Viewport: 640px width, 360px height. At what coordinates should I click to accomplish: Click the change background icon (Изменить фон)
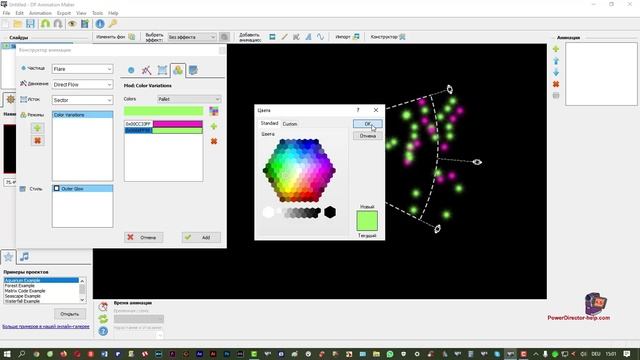132,37
